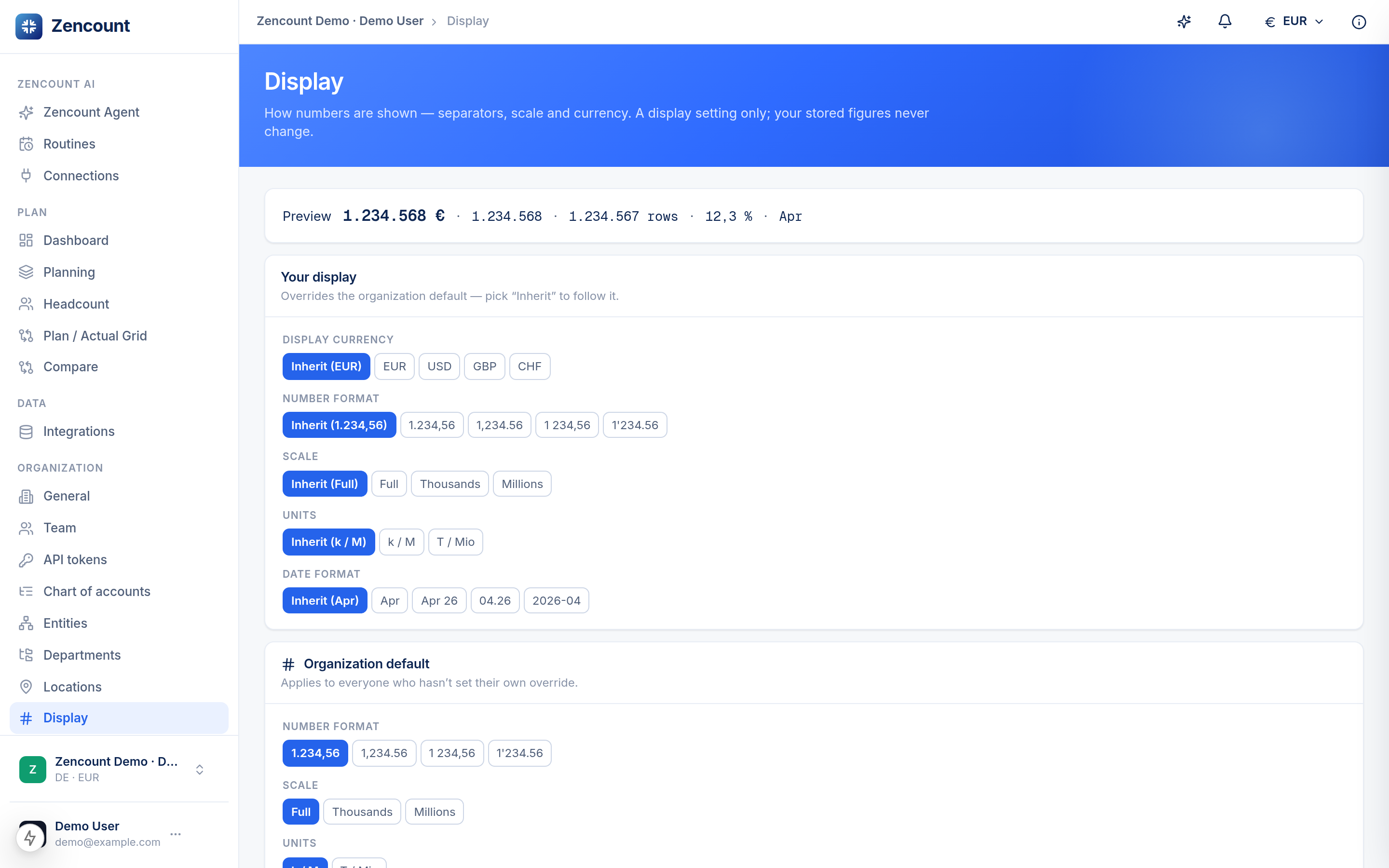Select k / M units option

coord(401,542)
